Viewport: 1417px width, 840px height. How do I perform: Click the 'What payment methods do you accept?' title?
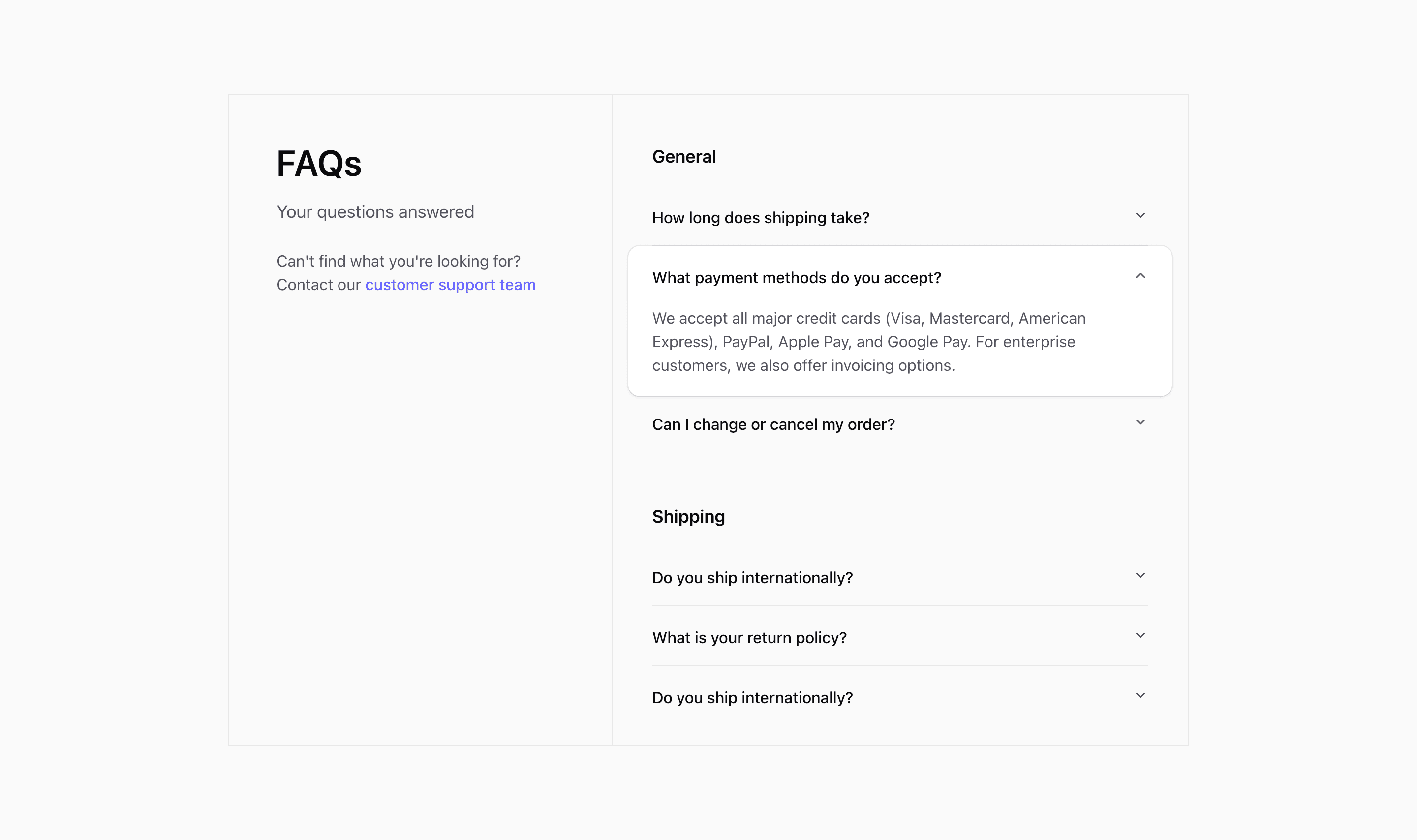[797, 278]
